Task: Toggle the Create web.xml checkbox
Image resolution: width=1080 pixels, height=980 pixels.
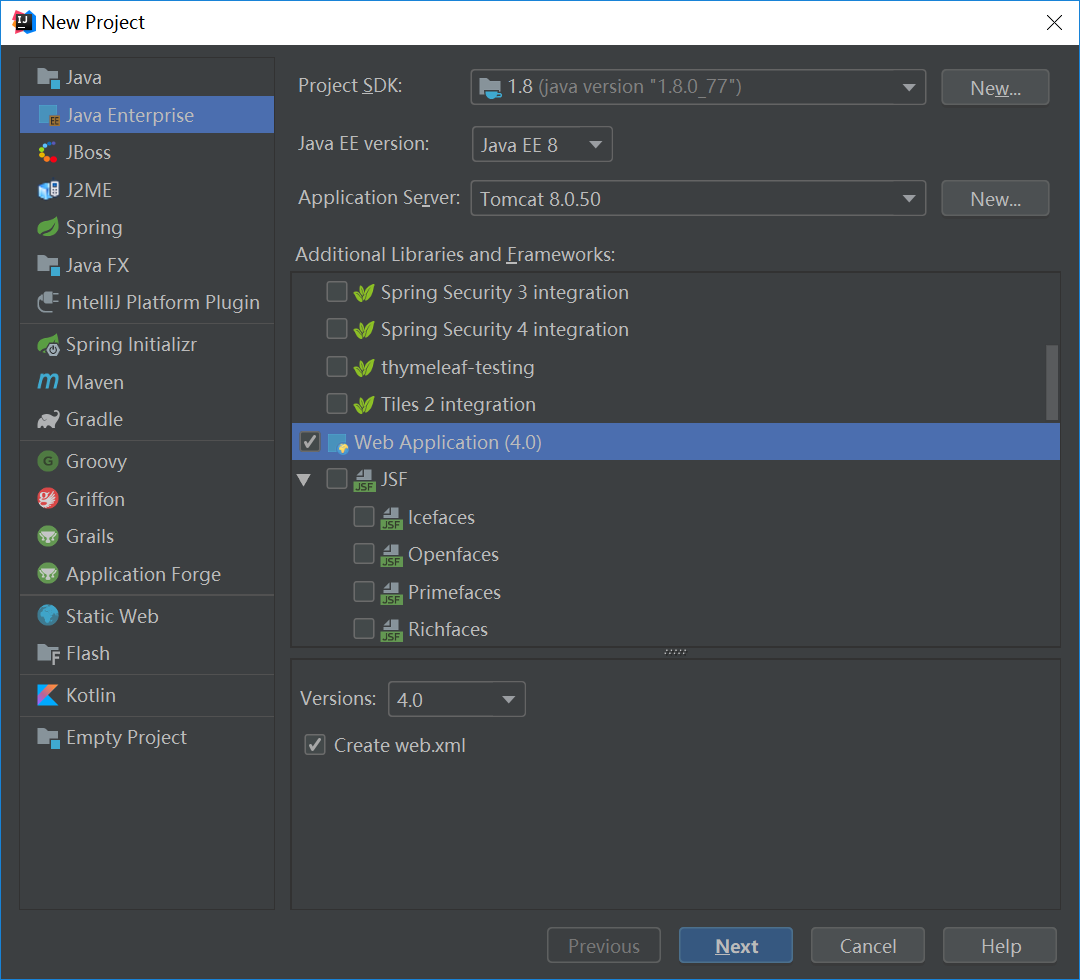Action: tap(315, 744)
